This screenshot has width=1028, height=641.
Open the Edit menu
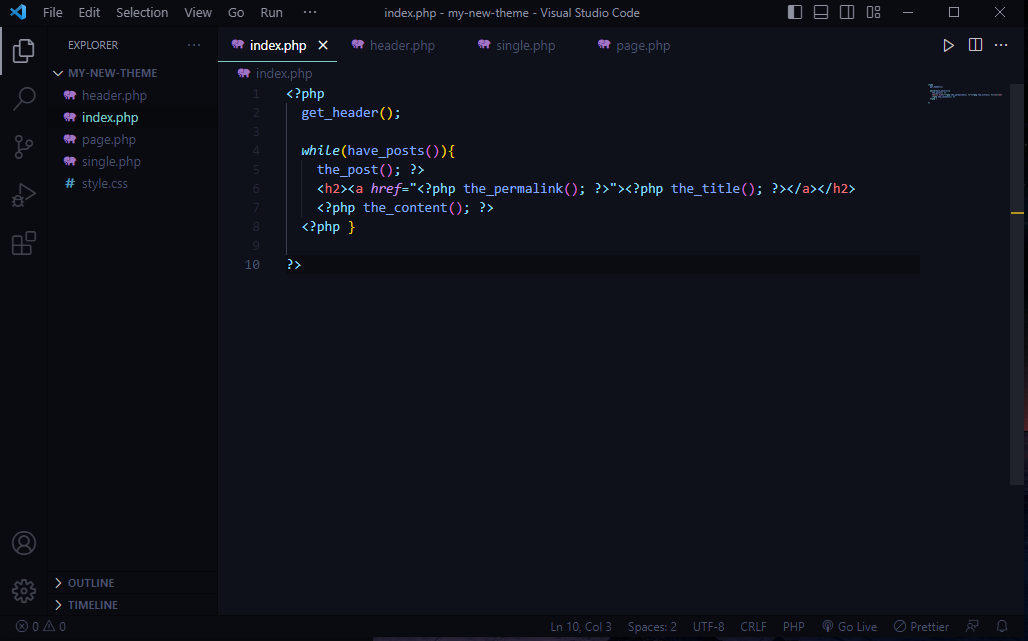[89, 12]
